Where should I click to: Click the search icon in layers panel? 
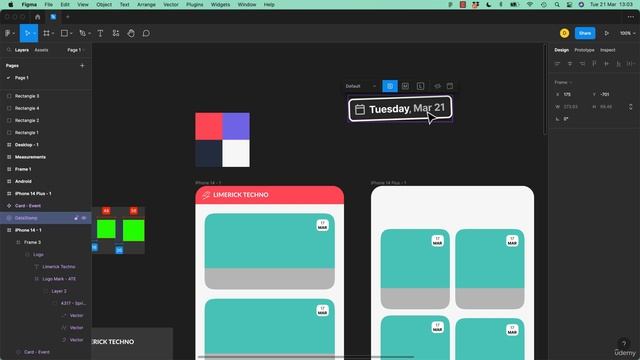coord(9,50)
